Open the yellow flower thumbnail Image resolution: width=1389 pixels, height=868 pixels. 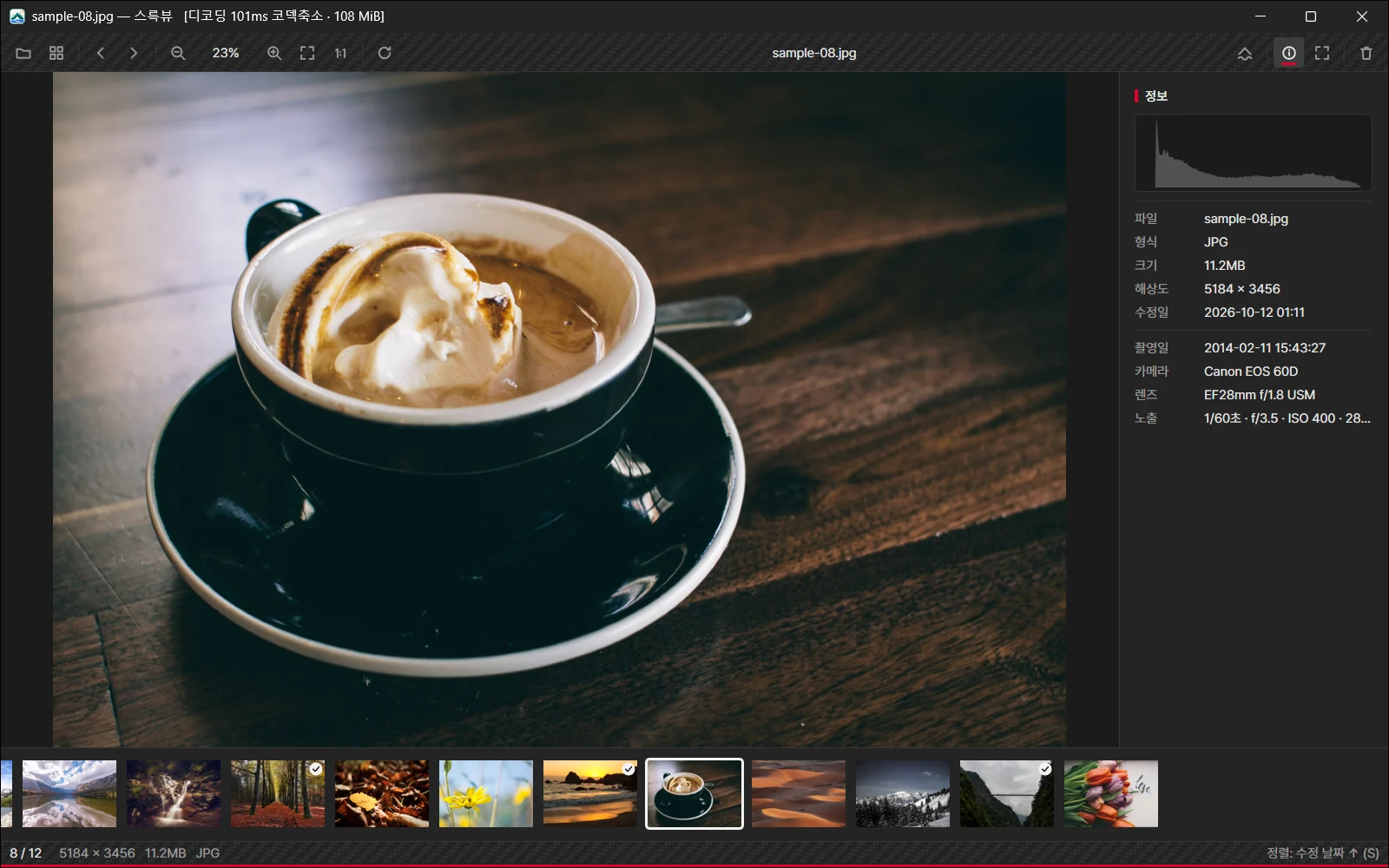(x=486, y=794)
